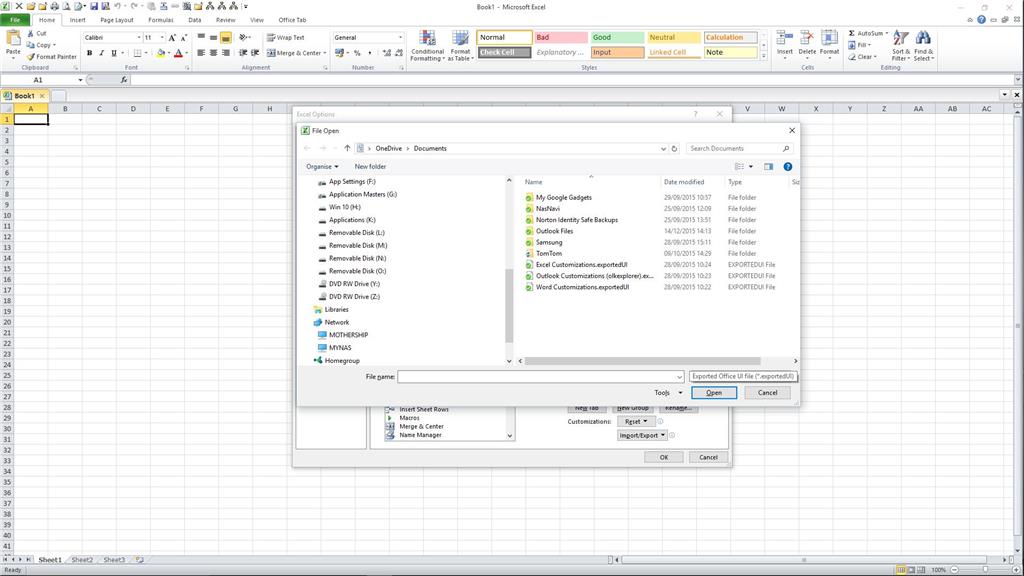Click Cancel in File Open dialog
This screenshot has height=576, width=1024.
click(767, 392)
